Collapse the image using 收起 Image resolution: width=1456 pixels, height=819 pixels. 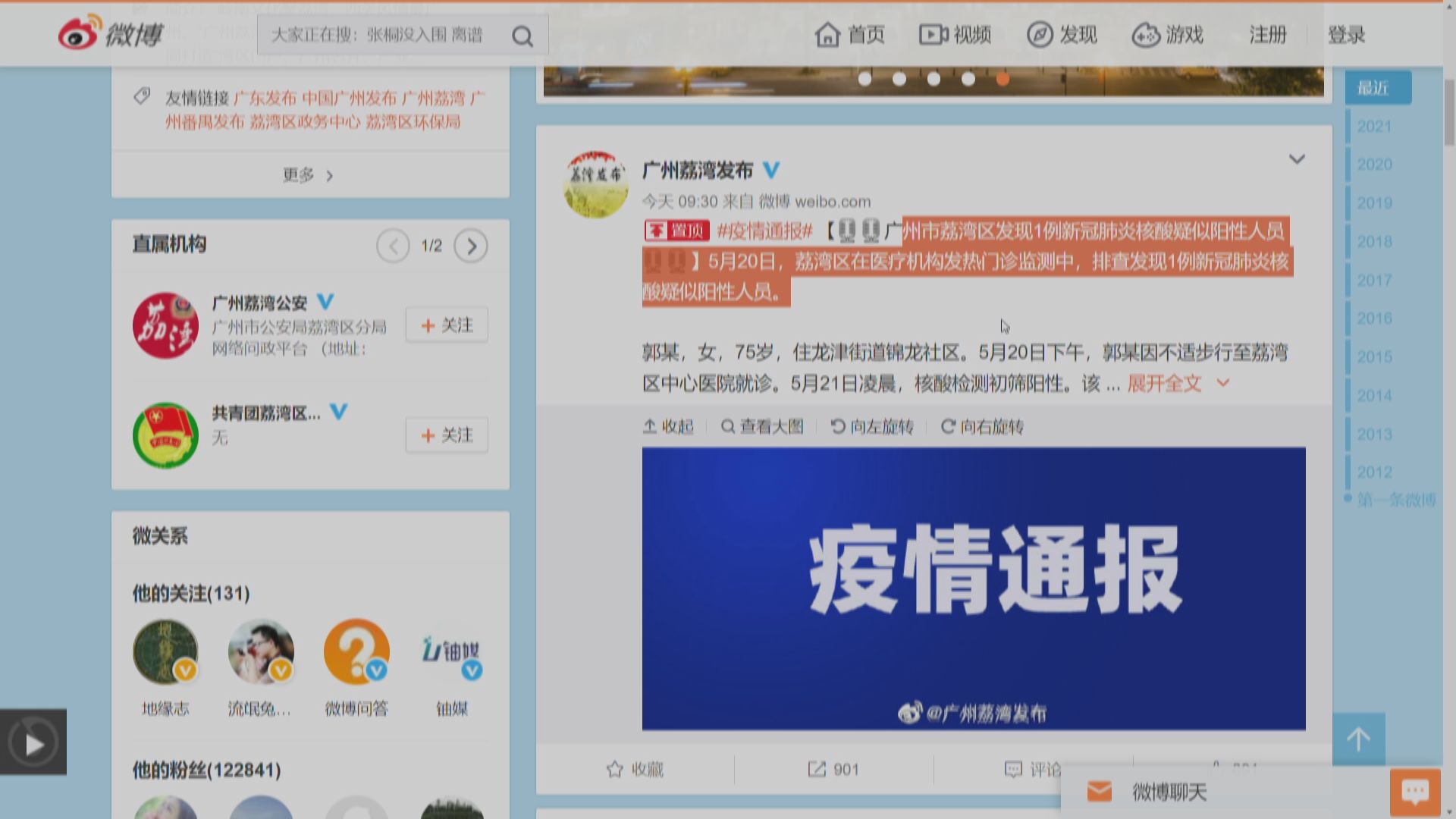669,426
